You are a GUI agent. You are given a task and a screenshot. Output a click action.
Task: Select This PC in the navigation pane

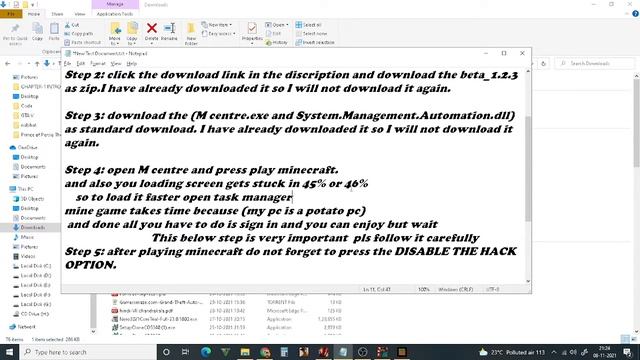tap(21, 189)
